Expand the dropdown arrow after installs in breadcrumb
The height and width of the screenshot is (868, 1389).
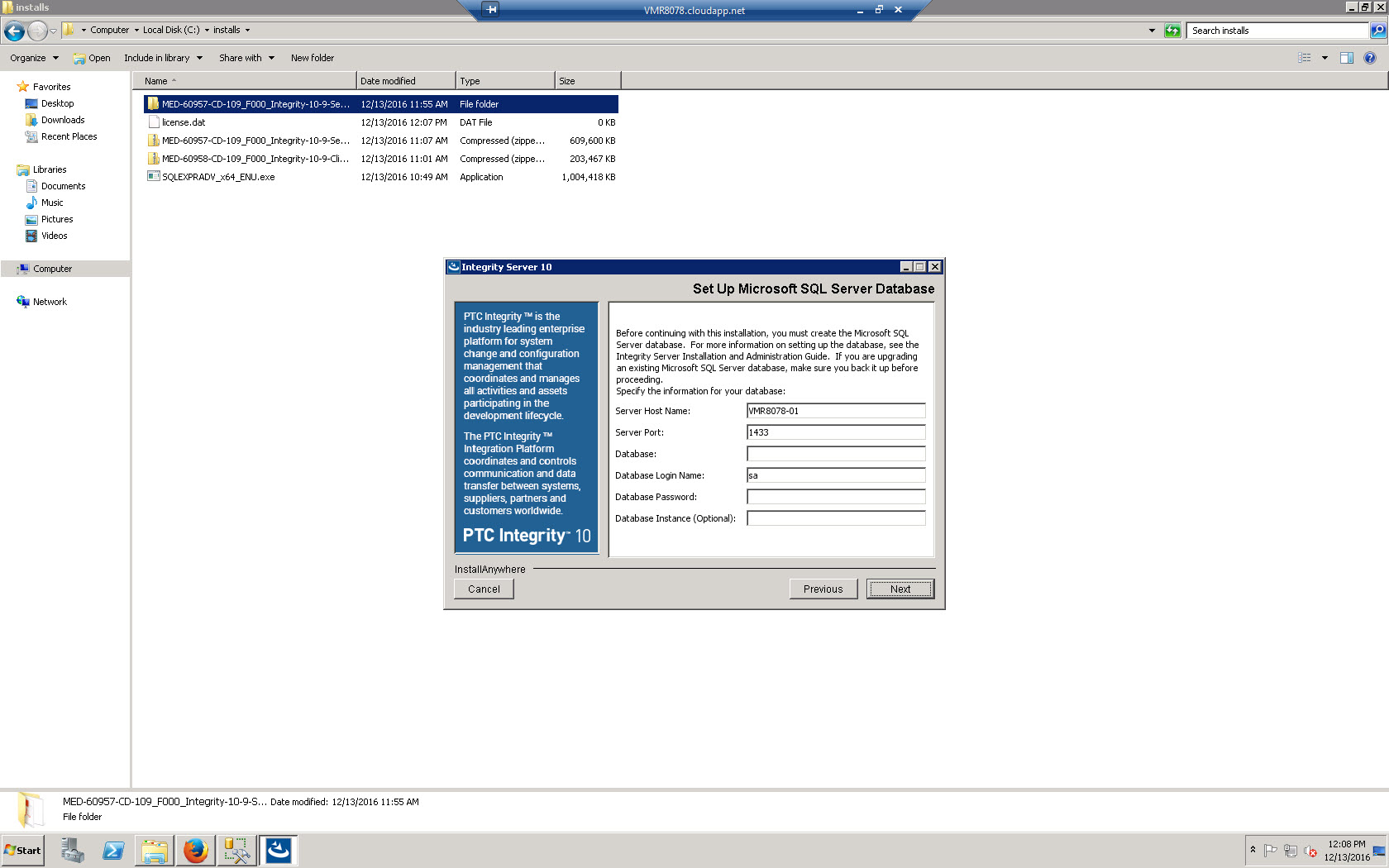coord(247,31)
